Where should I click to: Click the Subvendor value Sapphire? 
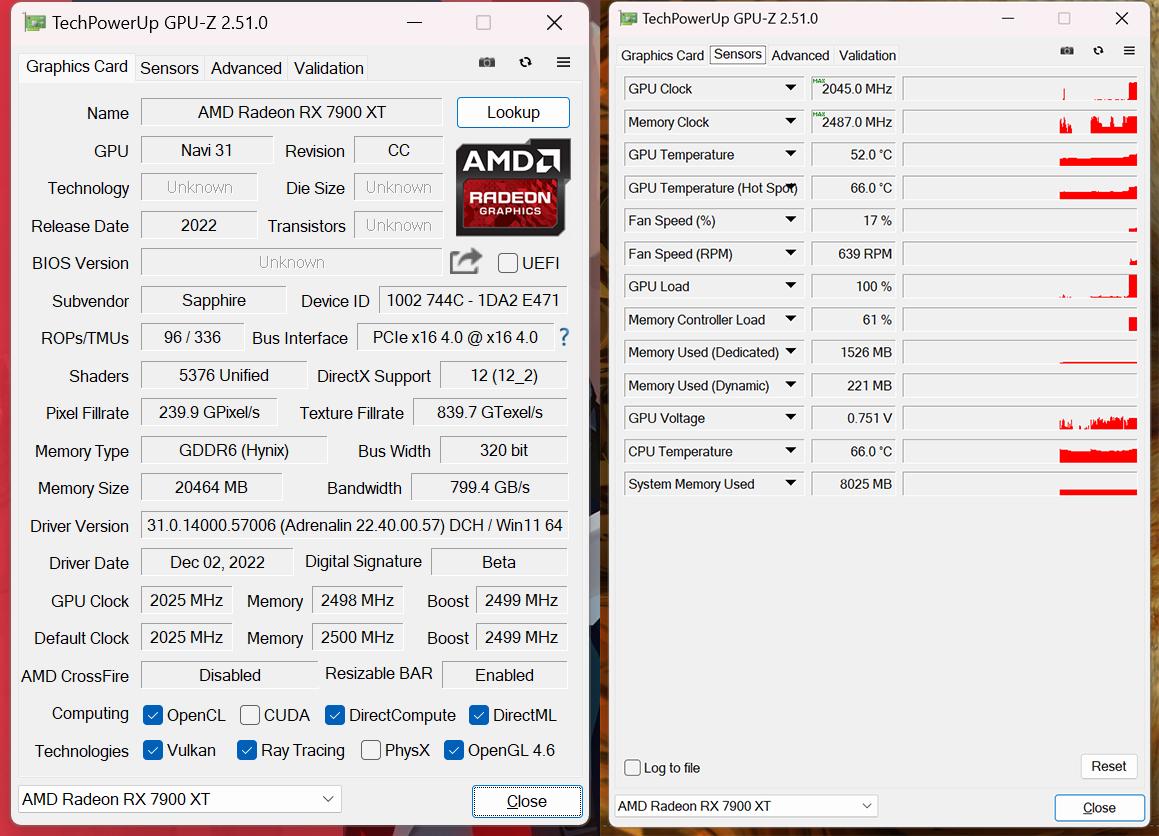[214, 300]
